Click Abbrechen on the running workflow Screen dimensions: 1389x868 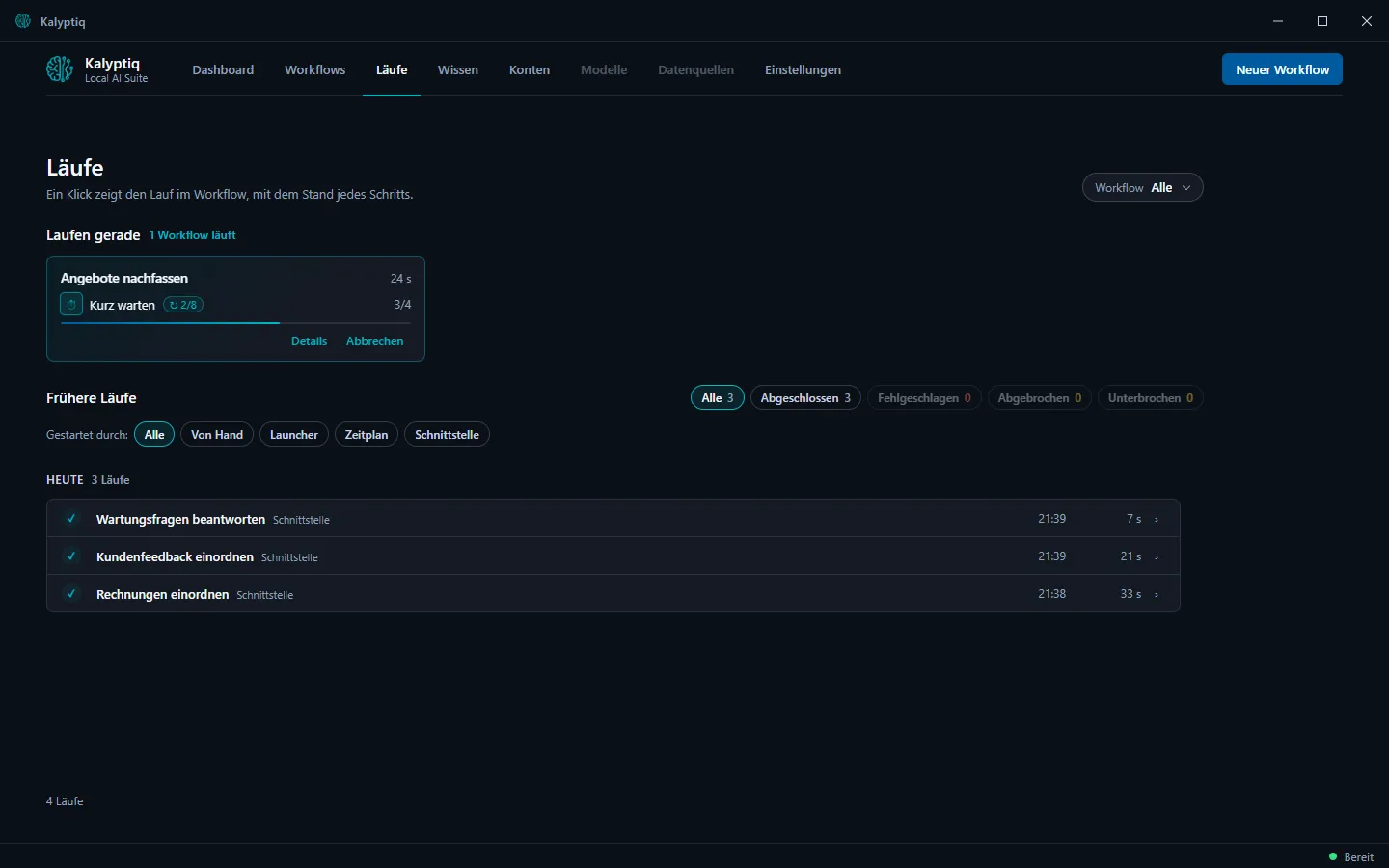pos(375,341)
